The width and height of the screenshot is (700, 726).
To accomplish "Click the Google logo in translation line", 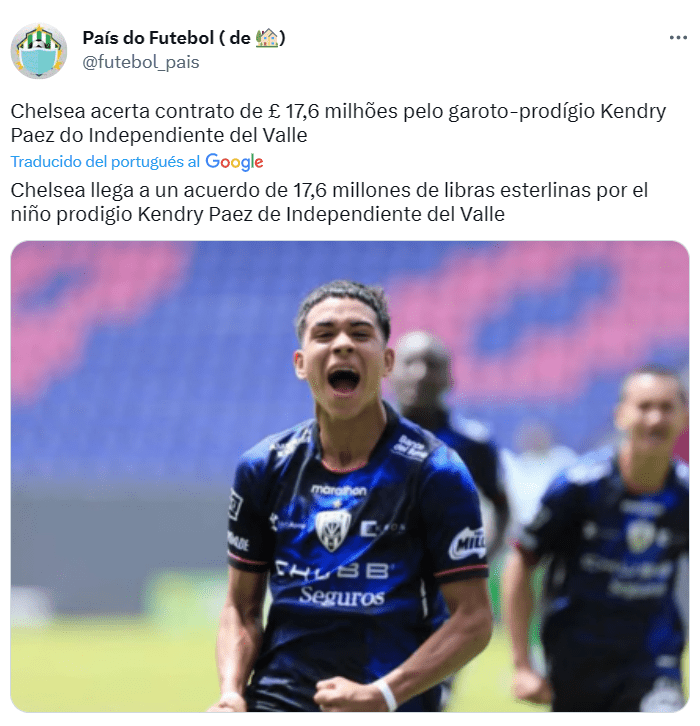I will (234, 162).
